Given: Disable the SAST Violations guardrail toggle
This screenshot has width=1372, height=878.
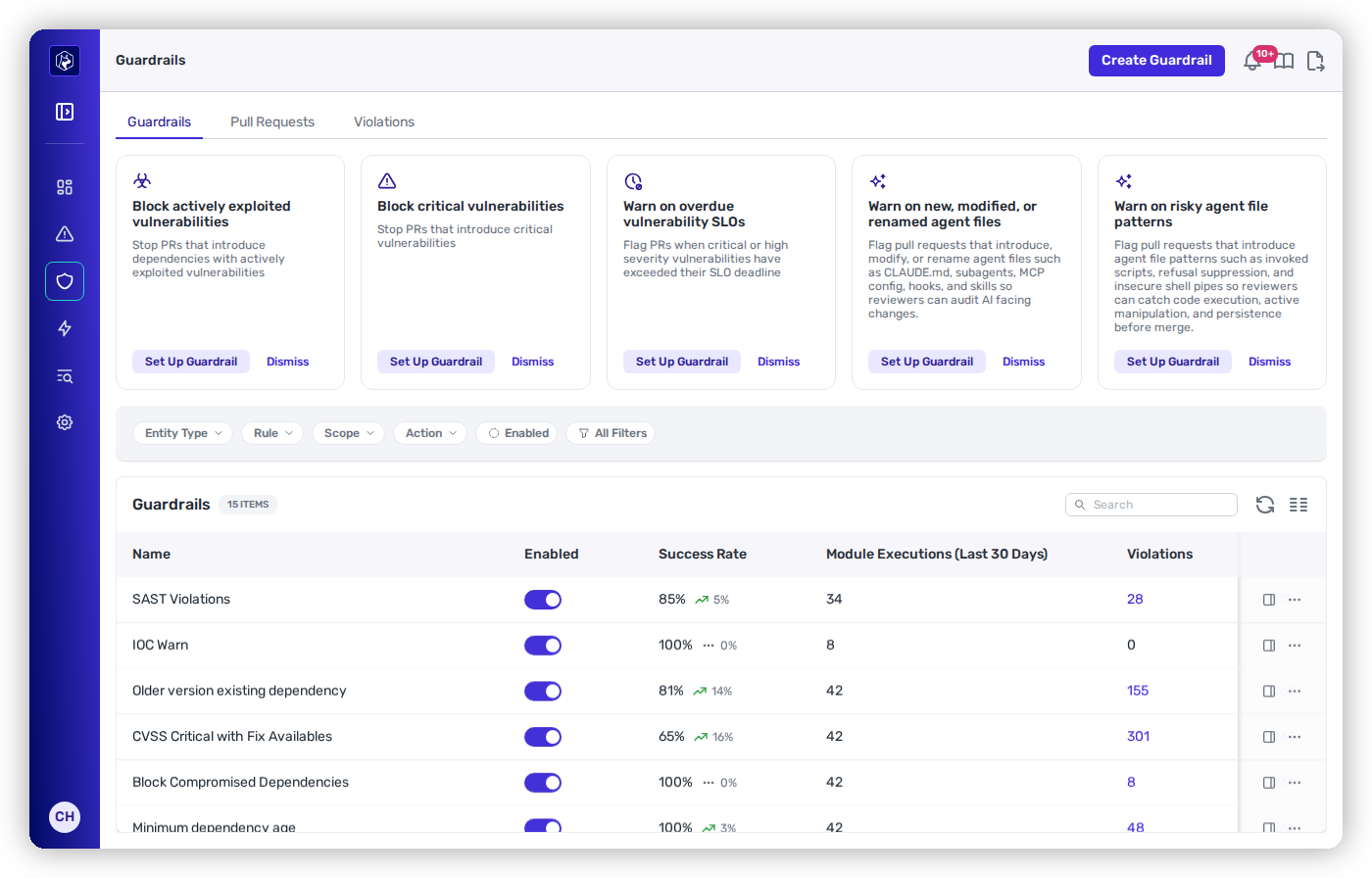Looking at the screenshot, I should coord(543,600).
